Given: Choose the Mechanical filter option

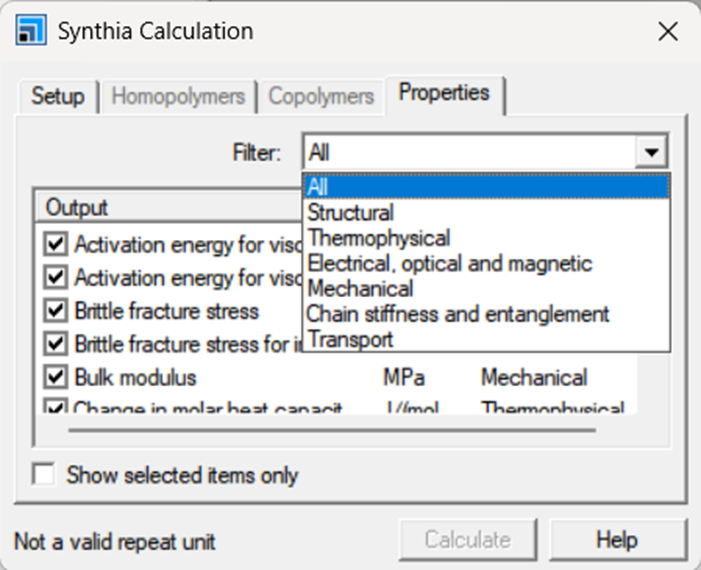Looking at the screenshot, I should [360, 289].
